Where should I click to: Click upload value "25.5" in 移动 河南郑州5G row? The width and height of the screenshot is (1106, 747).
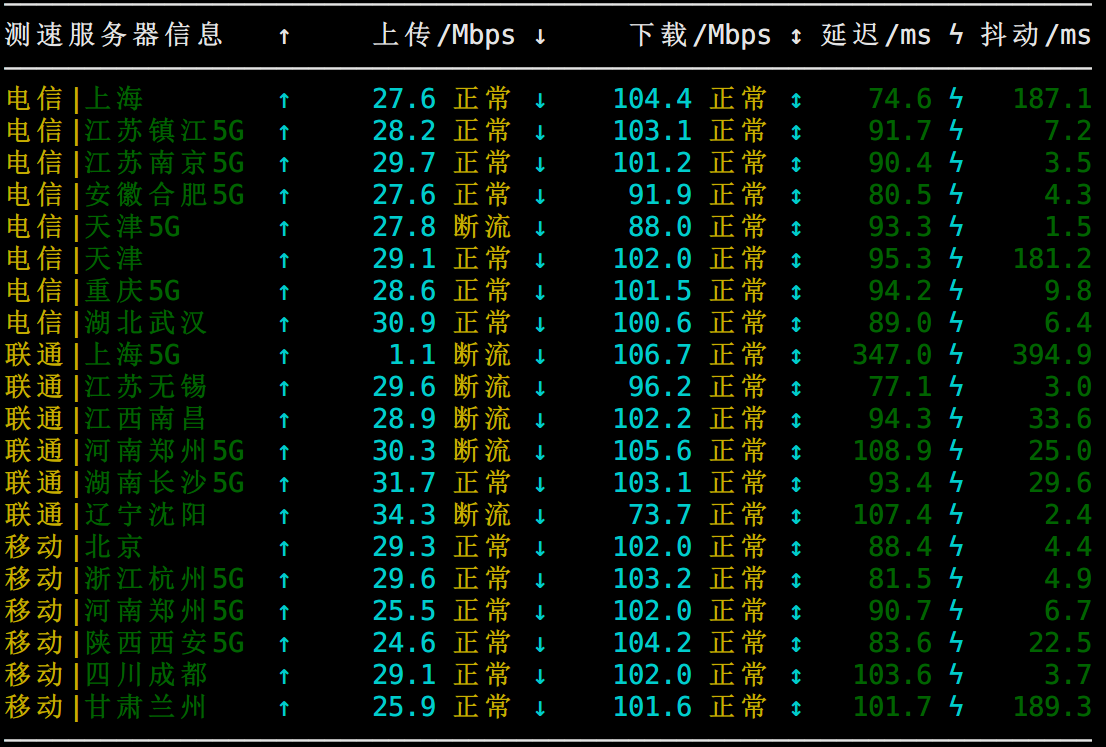pyautogui.click(x=404, y=611)
